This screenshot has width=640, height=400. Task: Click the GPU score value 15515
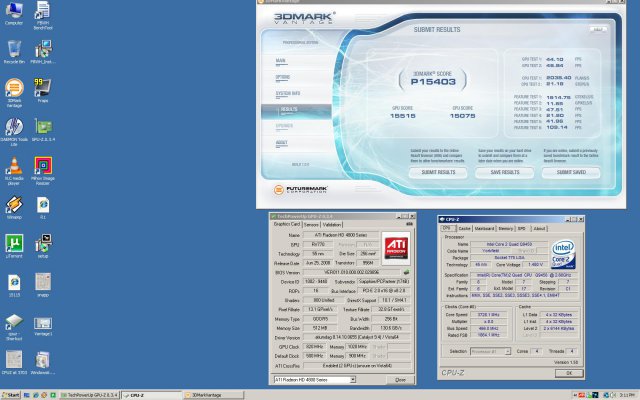[x=402, y=116]
